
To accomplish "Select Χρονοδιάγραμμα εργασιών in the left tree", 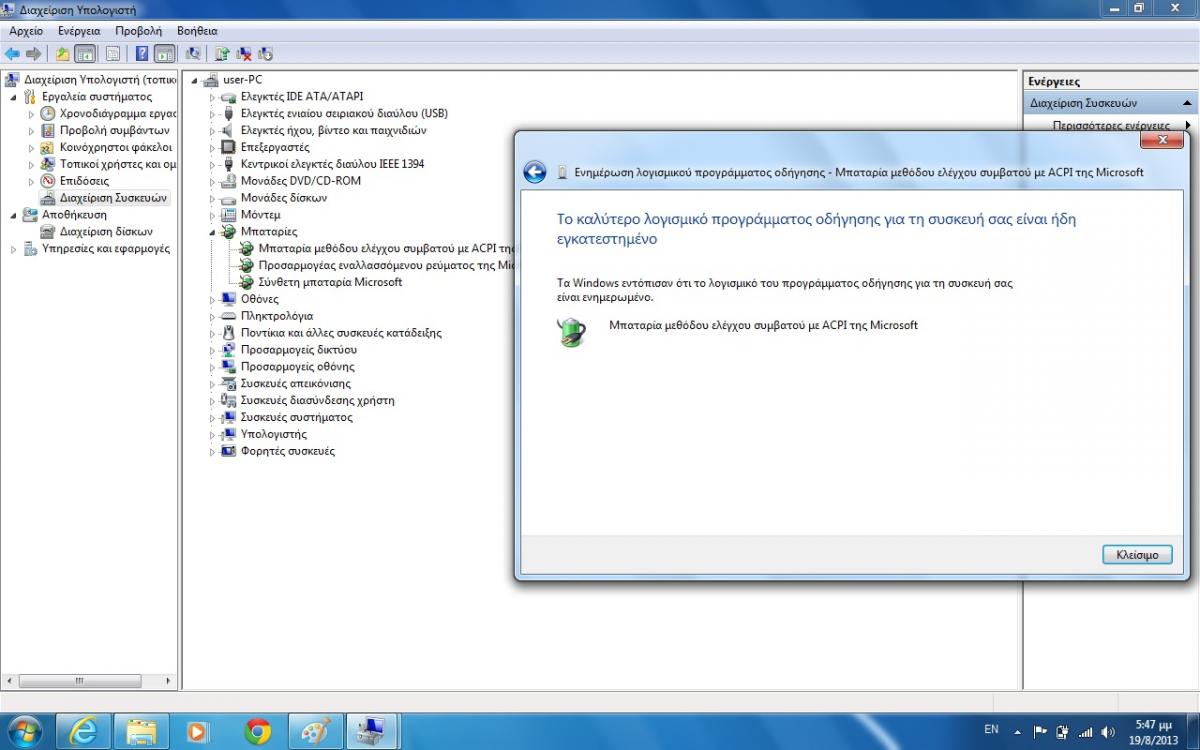I will 117,114.
